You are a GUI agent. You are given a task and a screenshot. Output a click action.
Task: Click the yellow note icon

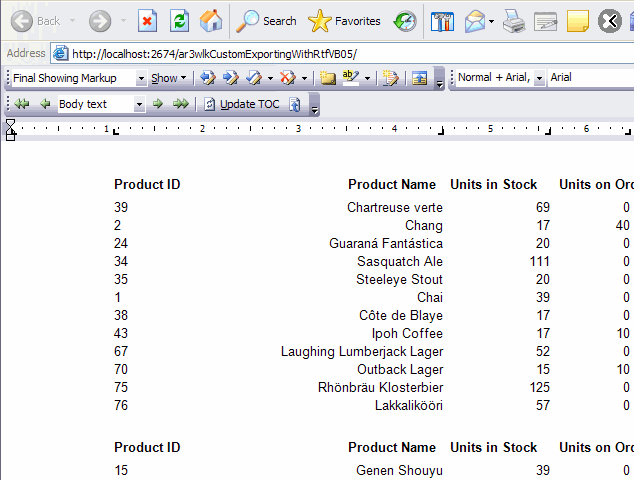pos(577,21)
